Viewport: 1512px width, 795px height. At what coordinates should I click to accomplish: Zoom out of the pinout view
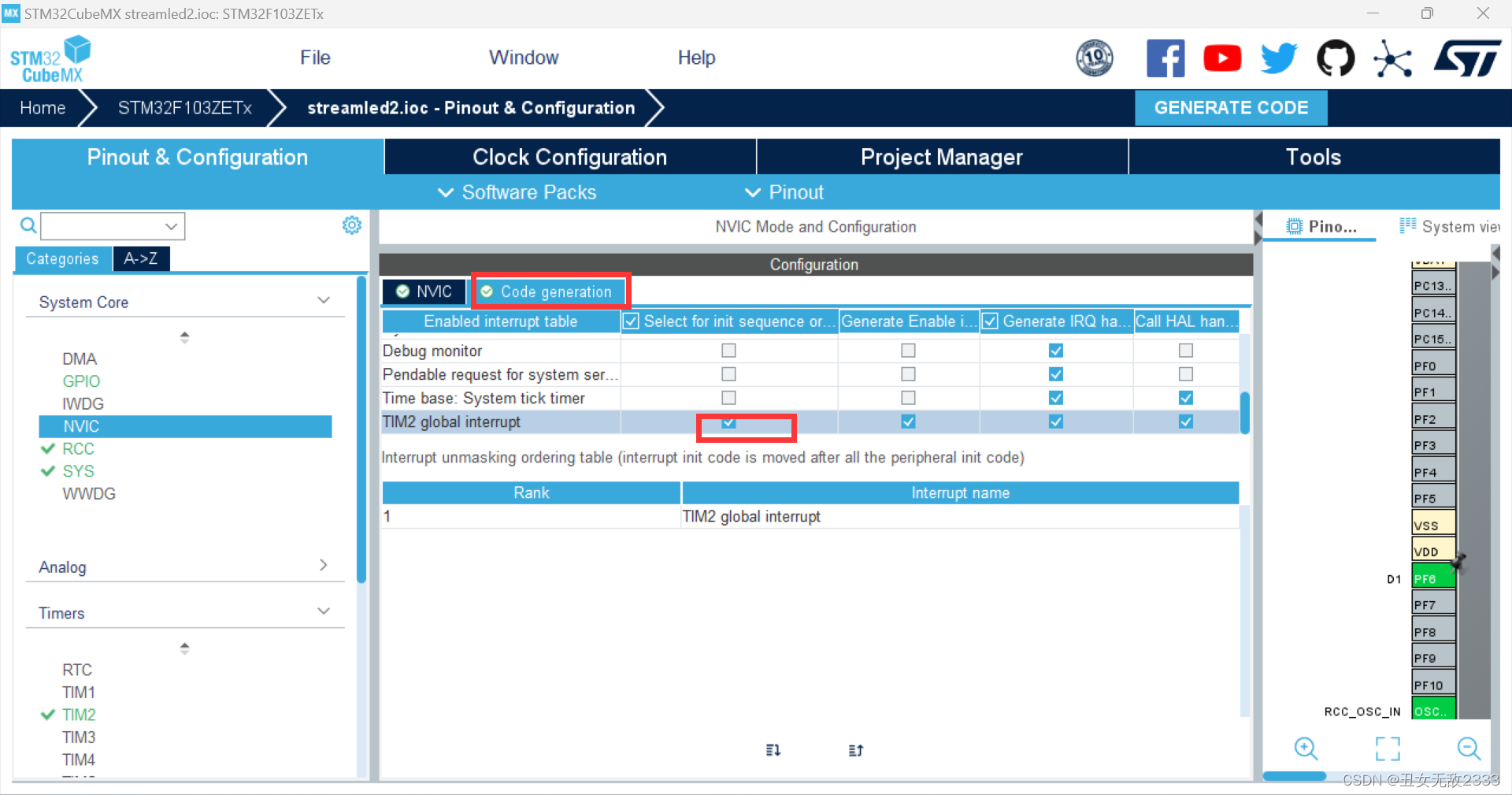tap(1469, 749)
